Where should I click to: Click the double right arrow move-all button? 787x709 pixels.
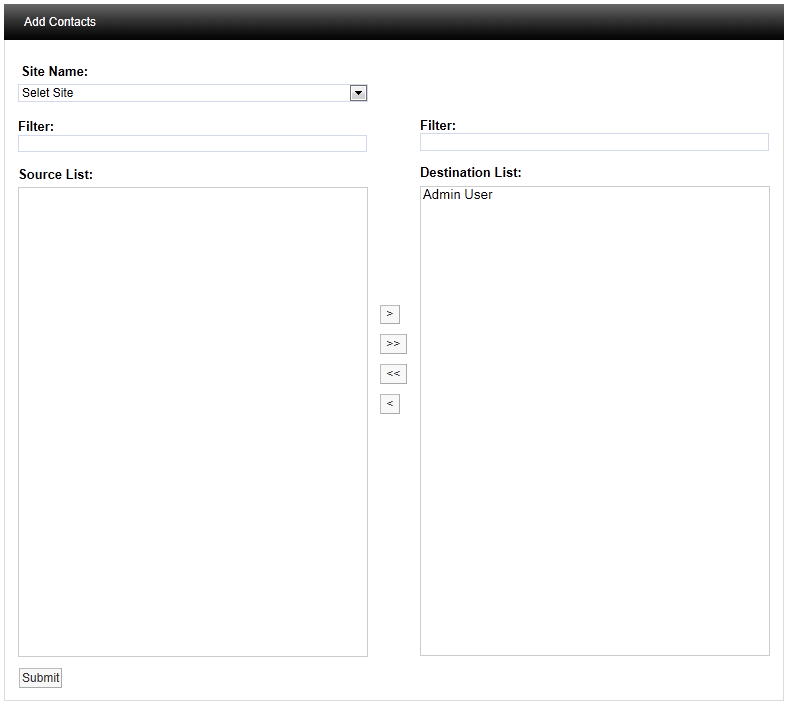(393, 344)
